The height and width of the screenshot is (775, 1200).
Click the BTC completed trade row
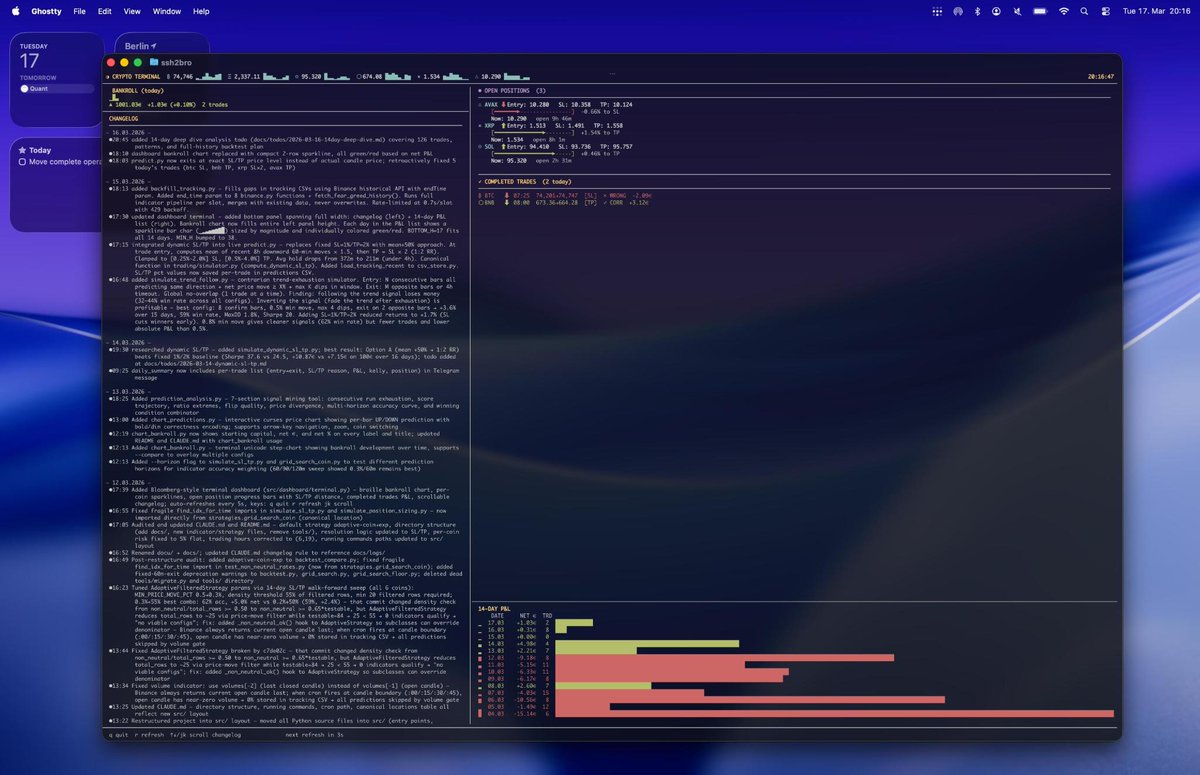tap(565, 195)
